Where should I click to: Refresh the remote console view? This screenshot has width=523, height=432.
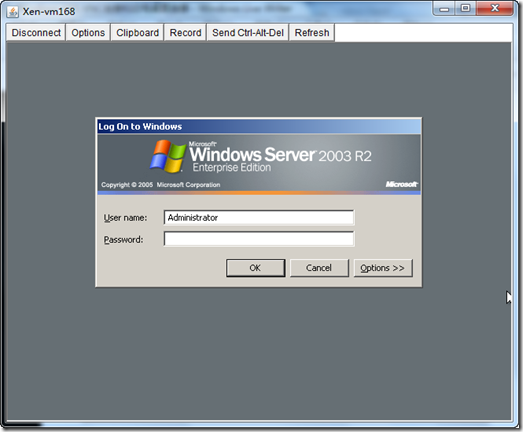tap(312, 33)
